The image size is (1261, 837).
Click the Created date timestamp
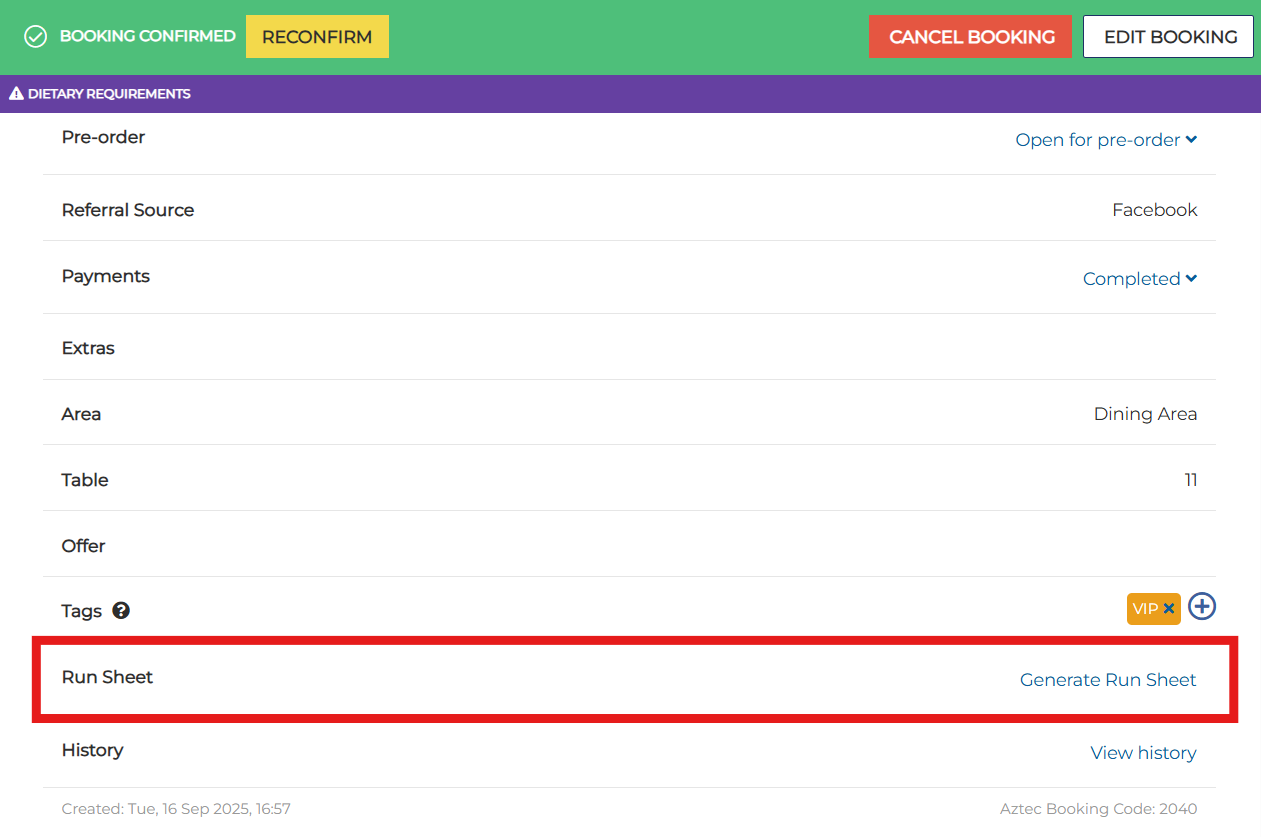pyautogui.click(x=176, y=809)
